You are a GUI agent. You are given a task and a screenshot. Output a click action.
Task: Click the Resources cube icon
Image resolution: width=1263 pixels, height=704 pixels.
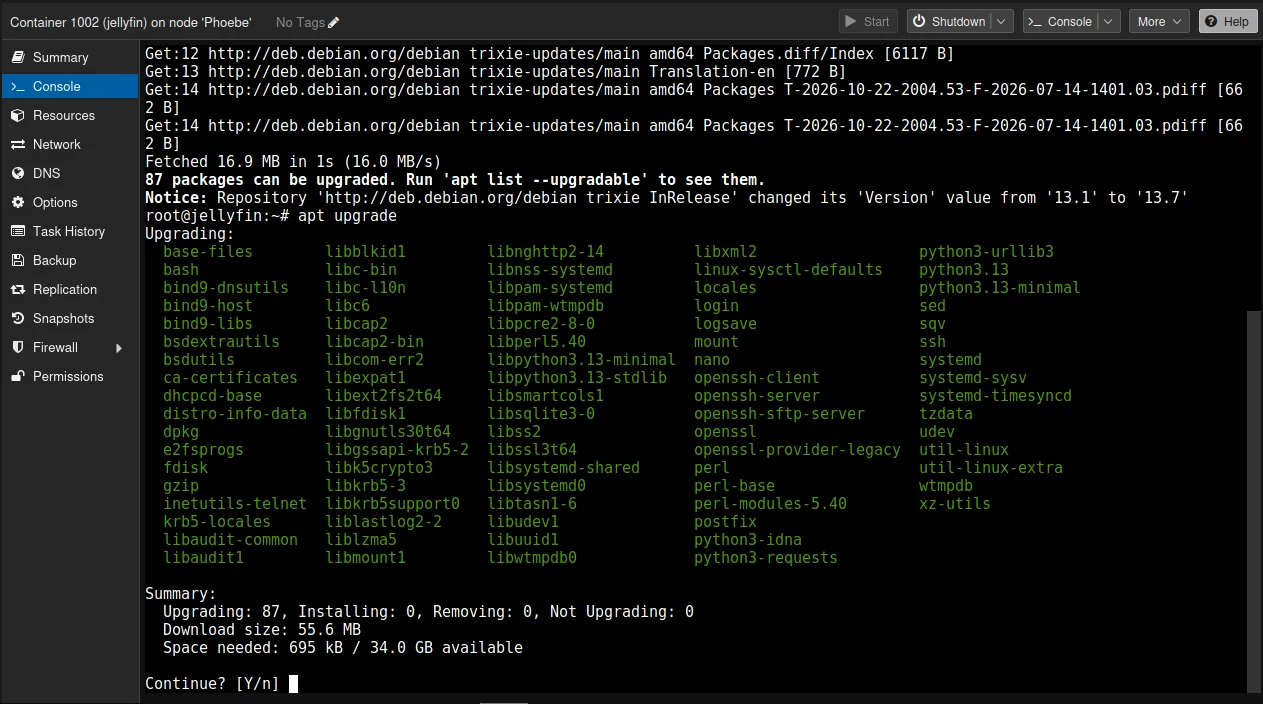(17, 115)
